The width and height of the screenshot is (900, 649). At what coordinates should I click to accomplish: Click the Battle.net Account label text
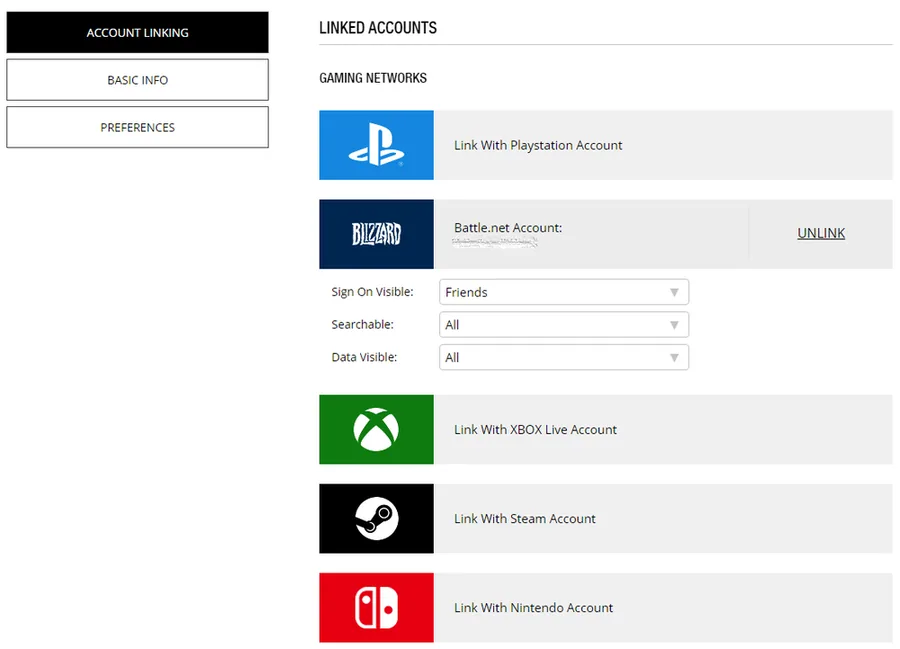508,227
